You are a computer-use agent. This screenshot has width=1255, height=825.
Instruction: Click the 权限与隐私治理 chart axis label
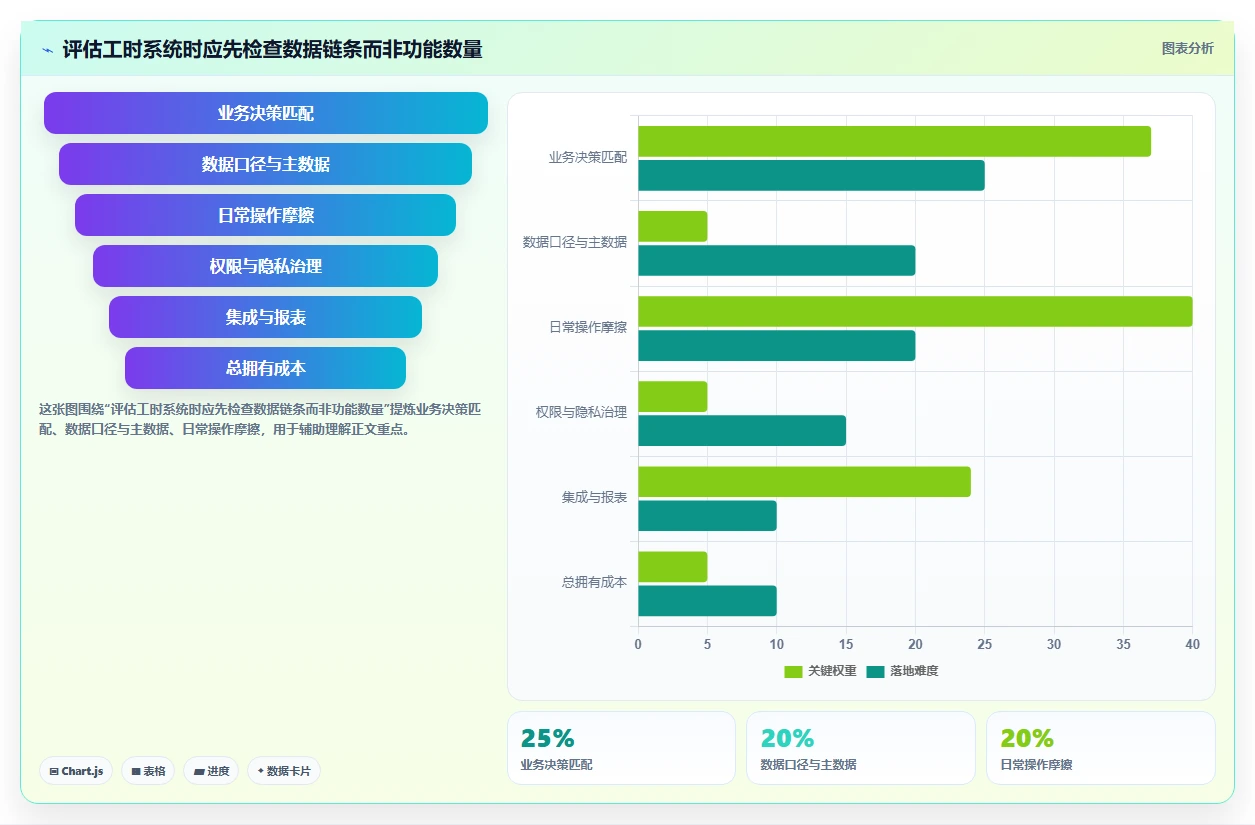click(x=581, y=412)
